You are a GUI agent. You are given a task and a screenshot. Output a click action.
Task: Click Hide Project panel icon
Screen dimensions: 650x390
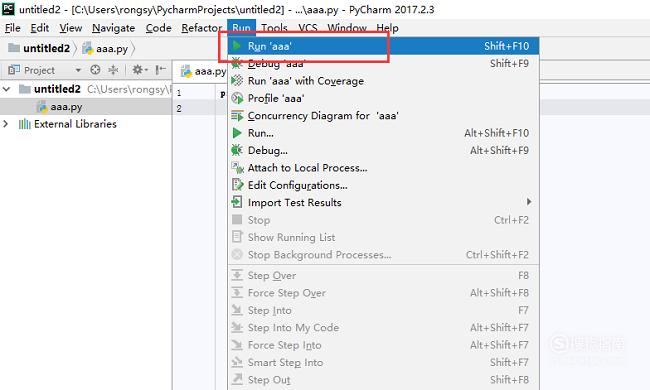coord(160,70)
